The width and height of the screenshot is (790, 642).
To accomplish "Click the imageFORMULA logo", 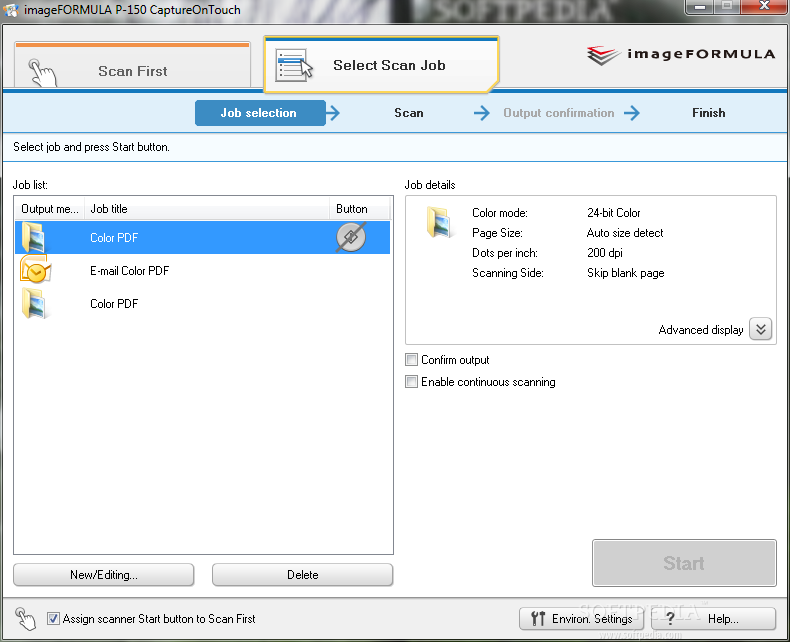I will coord(681,55).
